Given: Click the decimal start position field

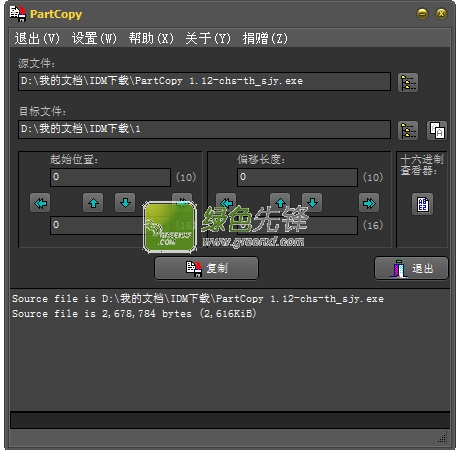Looking at the screenshot, I should 110,177.
